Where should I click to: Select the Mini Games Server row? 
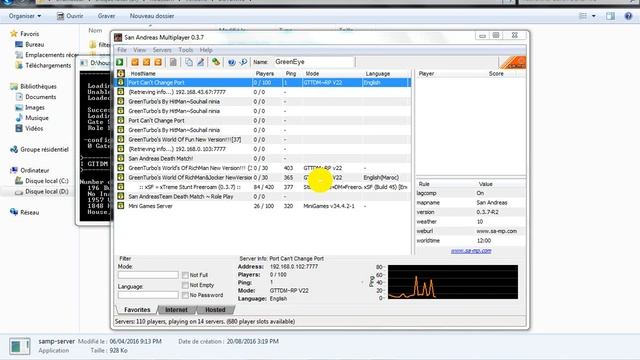coord(263,206)
